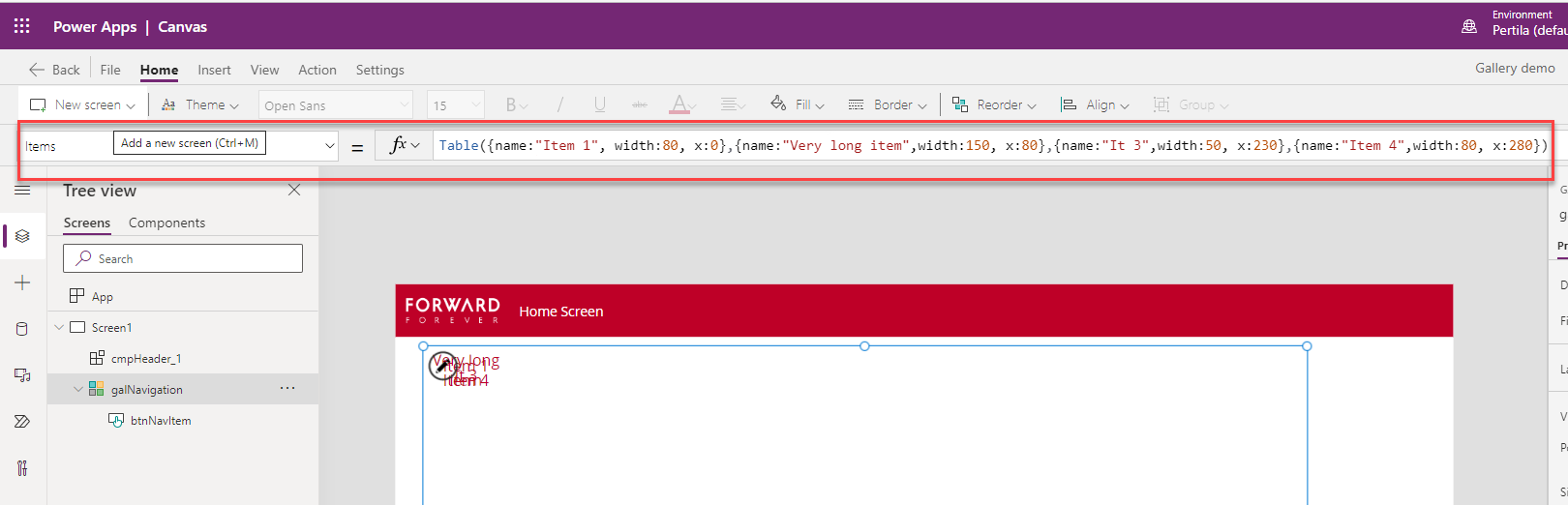
Task: Open the font color picker
Action: 682,104
